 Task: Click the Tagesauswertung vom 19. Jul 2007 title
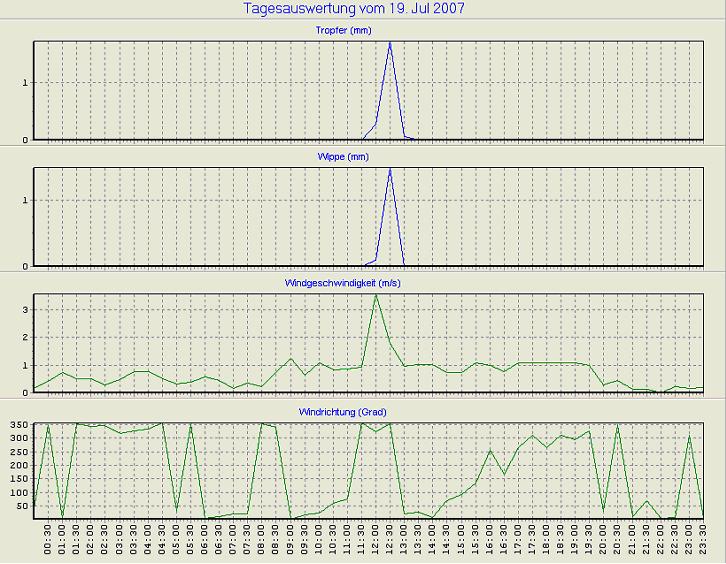pyautogui.click(x=354, y=9)
